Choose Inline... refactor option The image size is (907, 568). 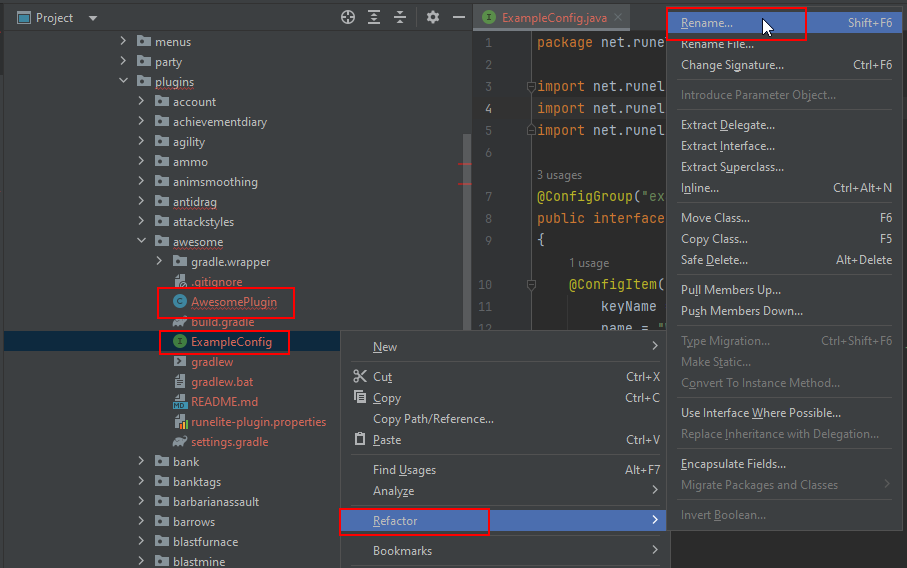click(x=786, y=188)
